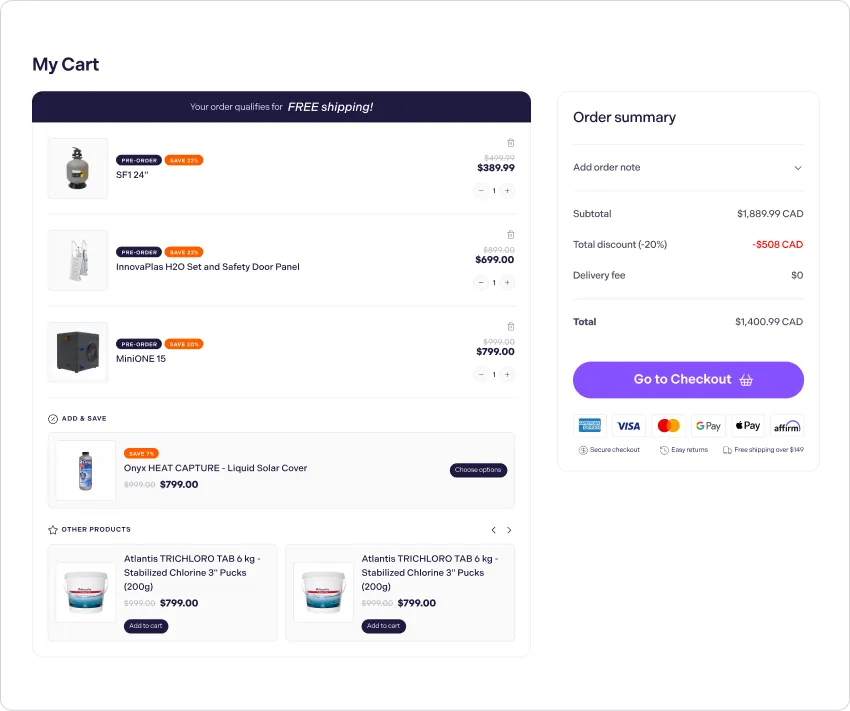
Task: Click the FREE shipping! banner text
Action: pyautogui.click(x=330, y=107)
